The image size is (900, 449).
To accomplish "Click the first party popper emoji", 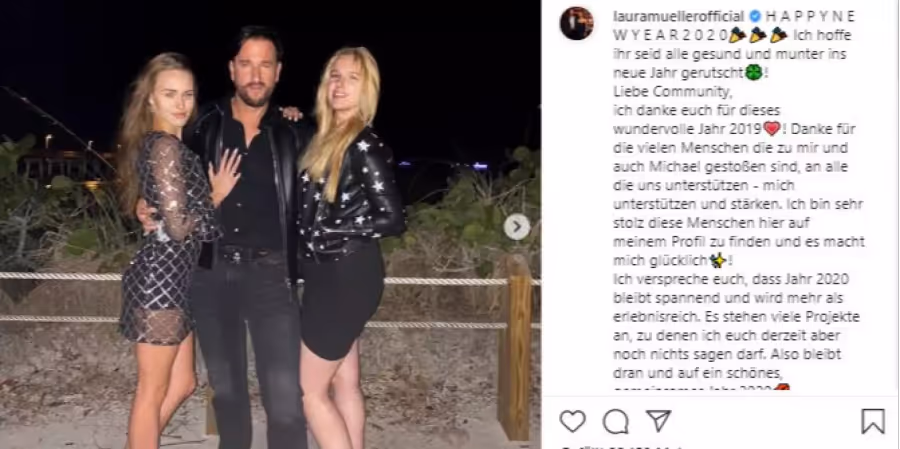I will click(x=737, y=35).
